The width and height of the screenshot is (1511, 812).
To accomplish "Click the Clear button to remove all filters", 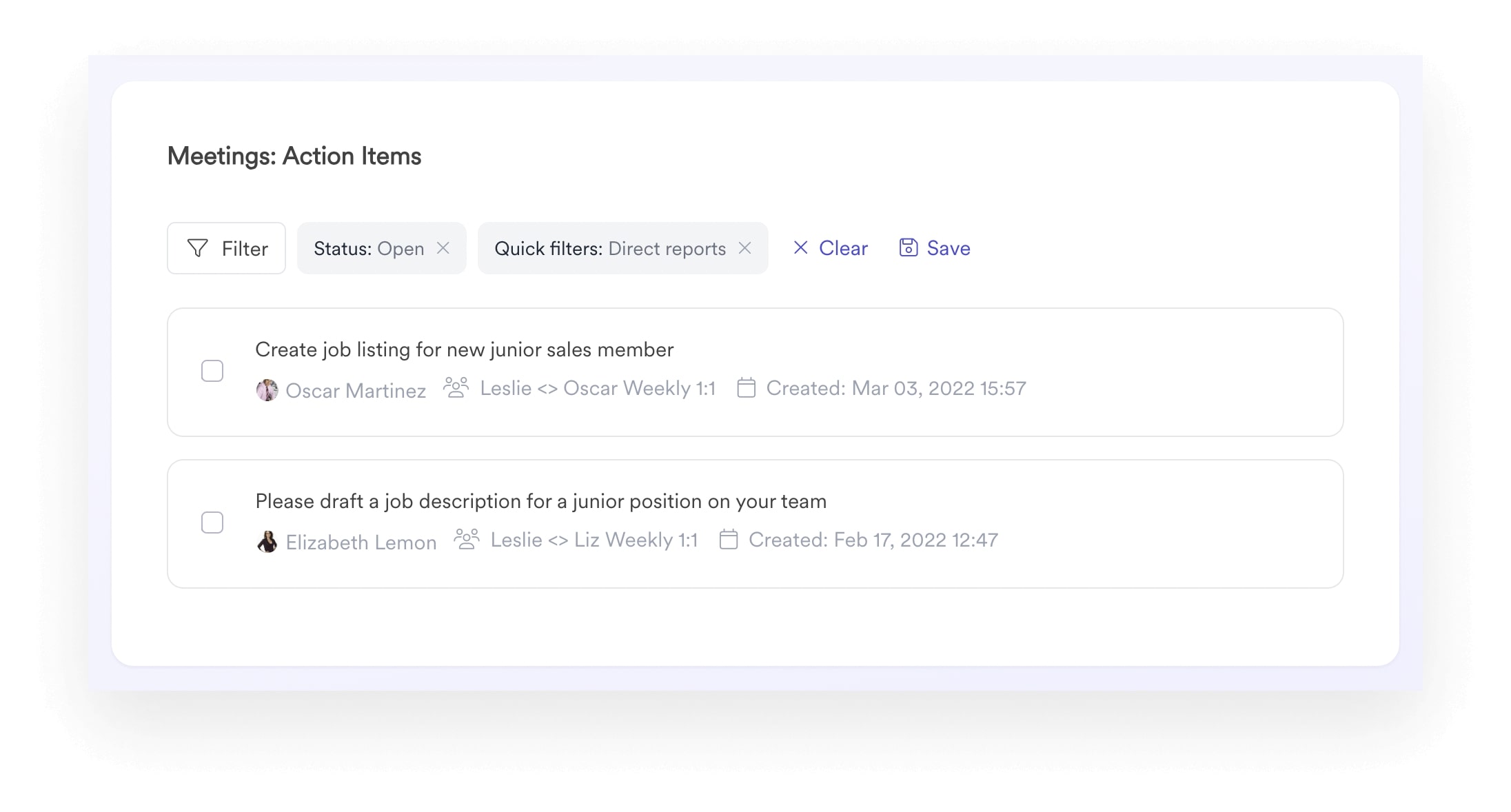I will point(830,248).
